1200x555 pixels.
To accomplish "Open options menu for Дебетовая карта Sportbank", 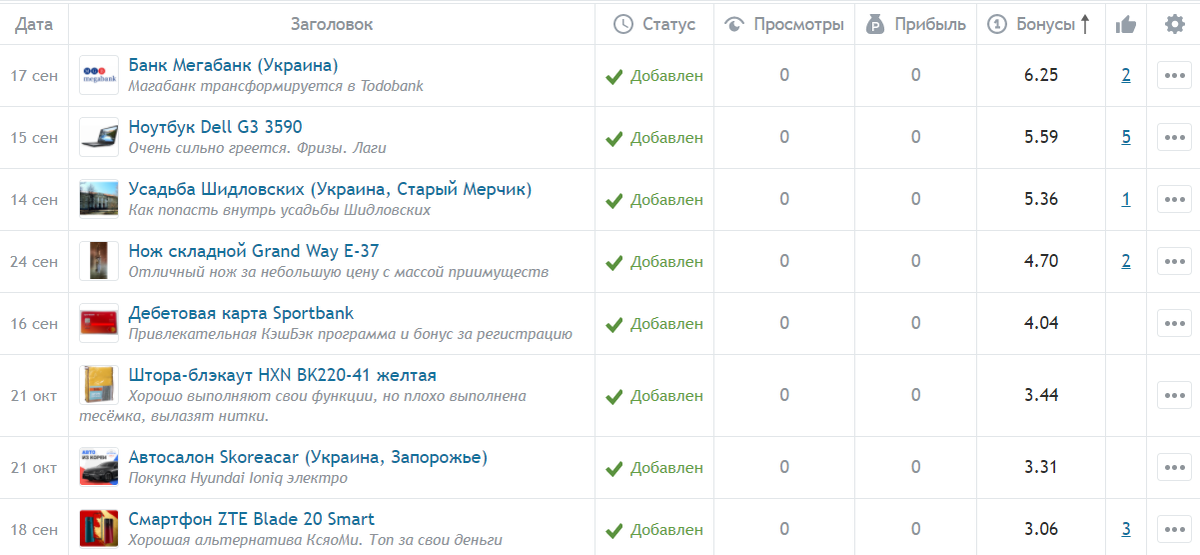I will point(1174,324).
